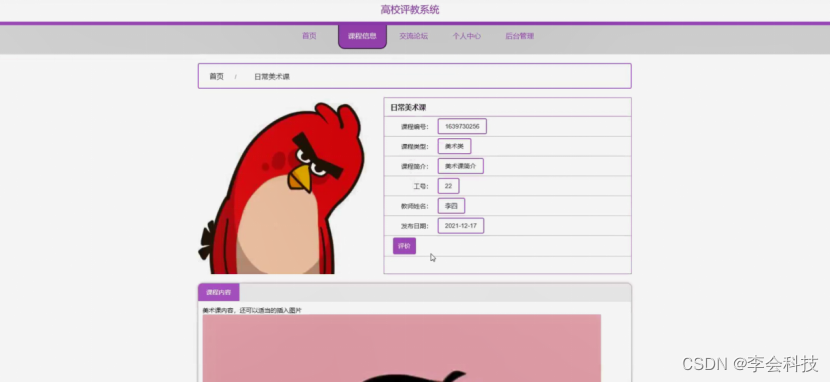Click the course intro value 美术课简介

(x=461, y=166)
